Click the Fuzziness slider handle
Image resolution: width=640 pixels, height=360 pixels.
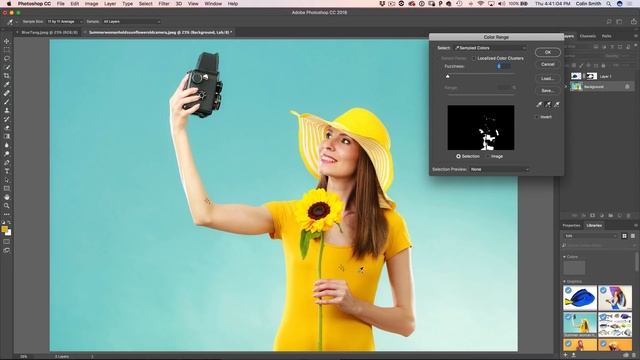click(x=448, y=76)
